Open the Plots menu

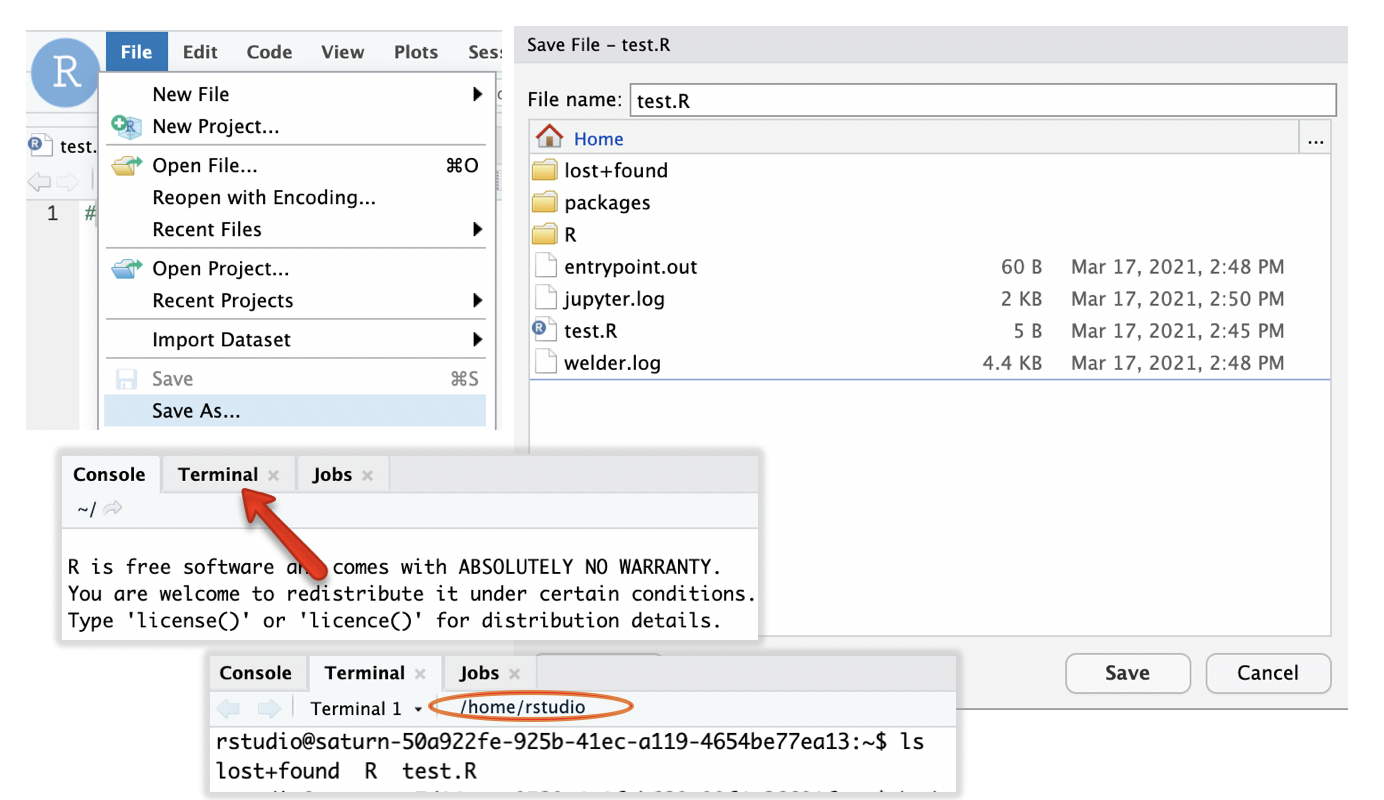416,52
